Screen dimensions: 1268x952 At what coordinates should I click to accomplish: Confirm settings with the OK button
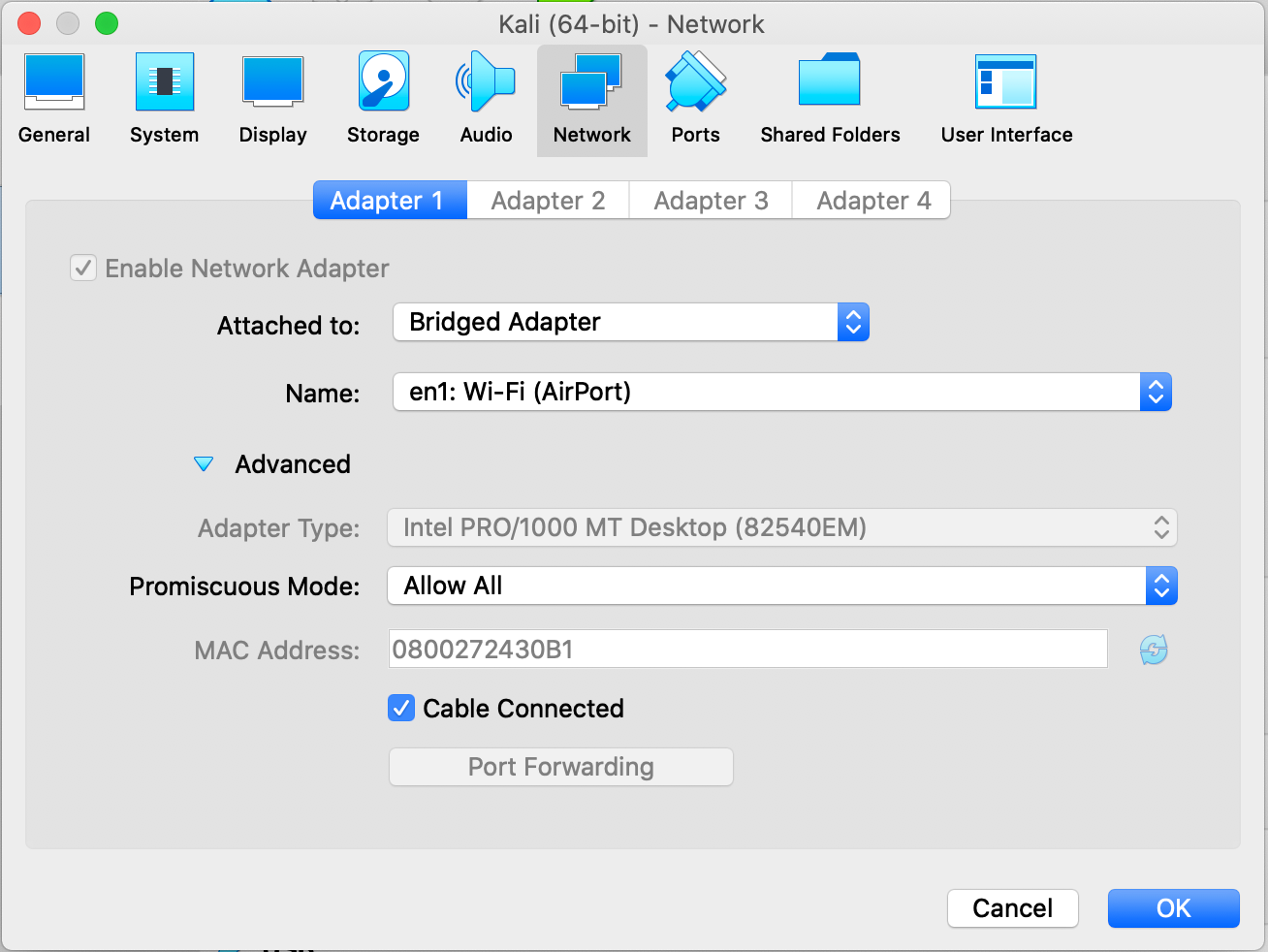tap(1173, 908)
